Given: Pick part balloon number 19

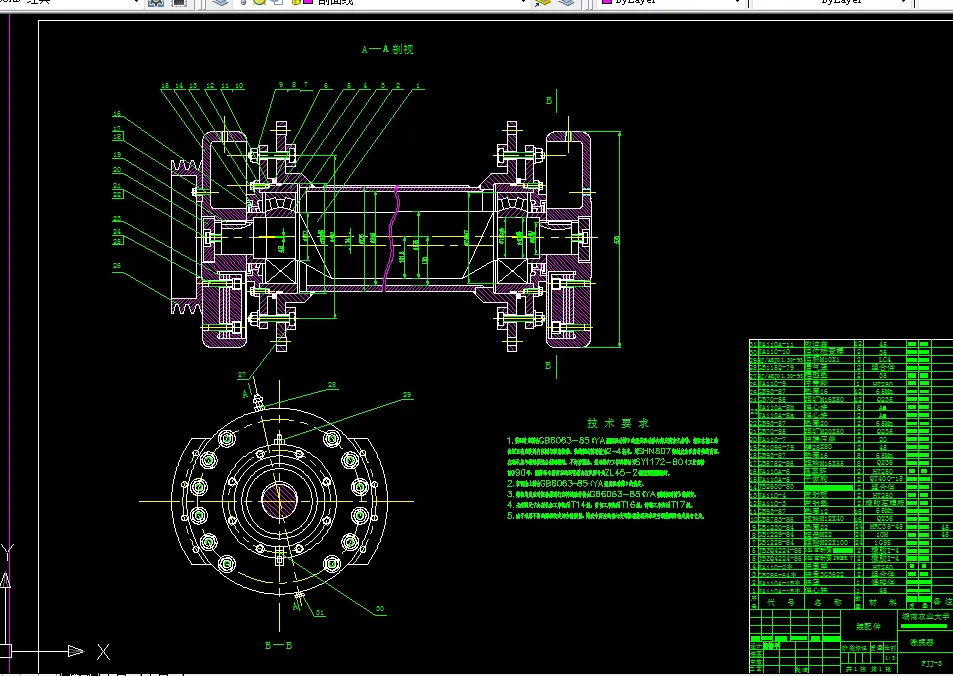Looking at the screenshot, I should point(117,155).
